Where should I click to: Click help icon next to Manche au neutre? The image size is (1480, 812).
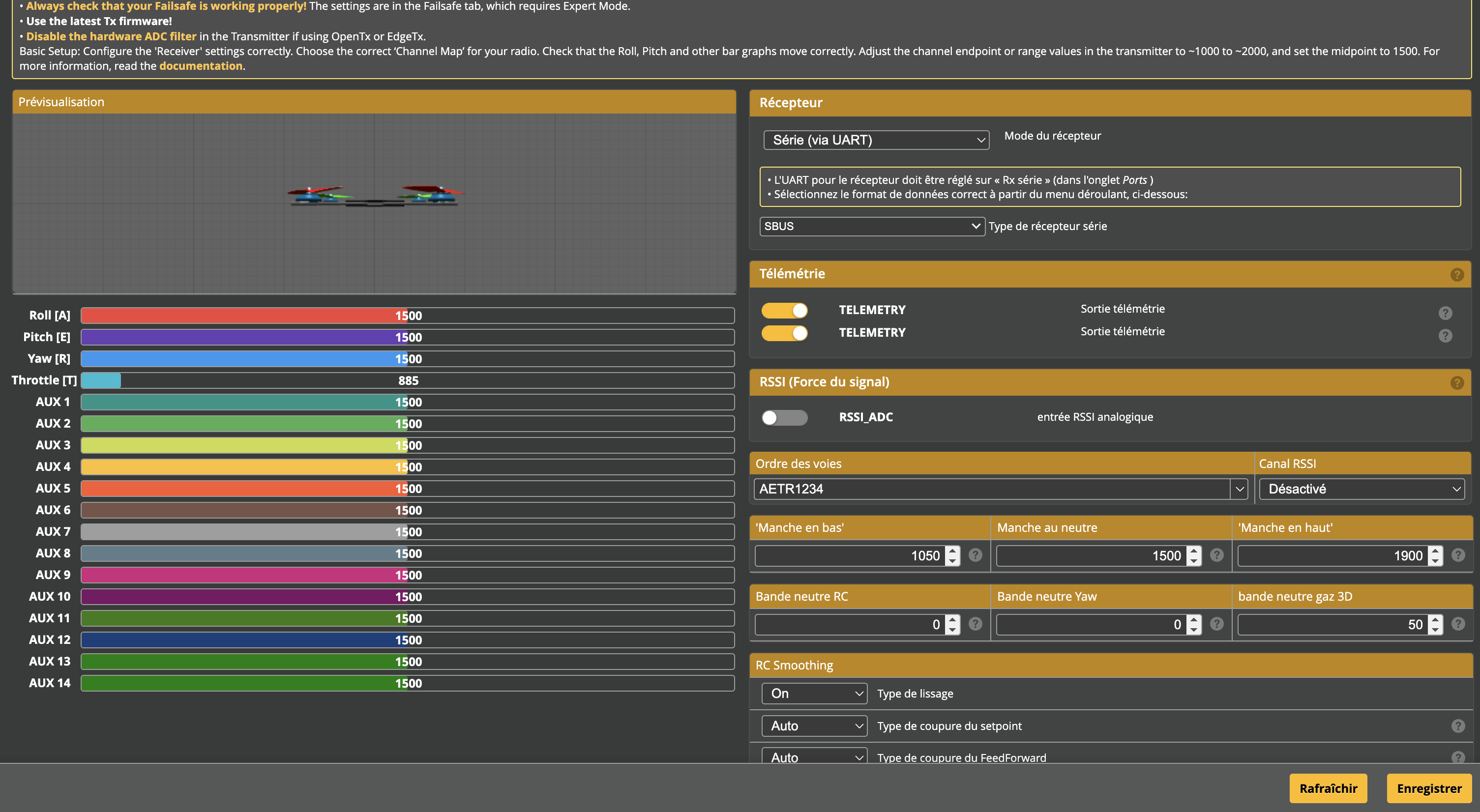[x=1216, y=555]
